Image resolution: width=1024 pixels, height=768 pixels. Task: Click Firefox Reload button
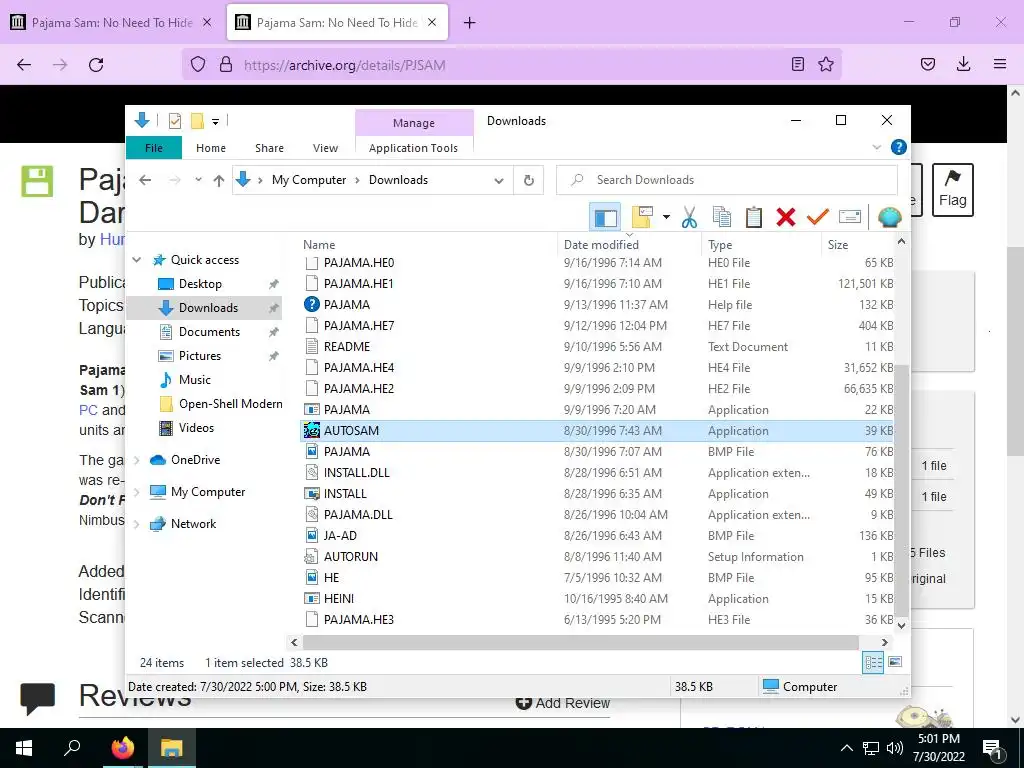pos(96,65)
